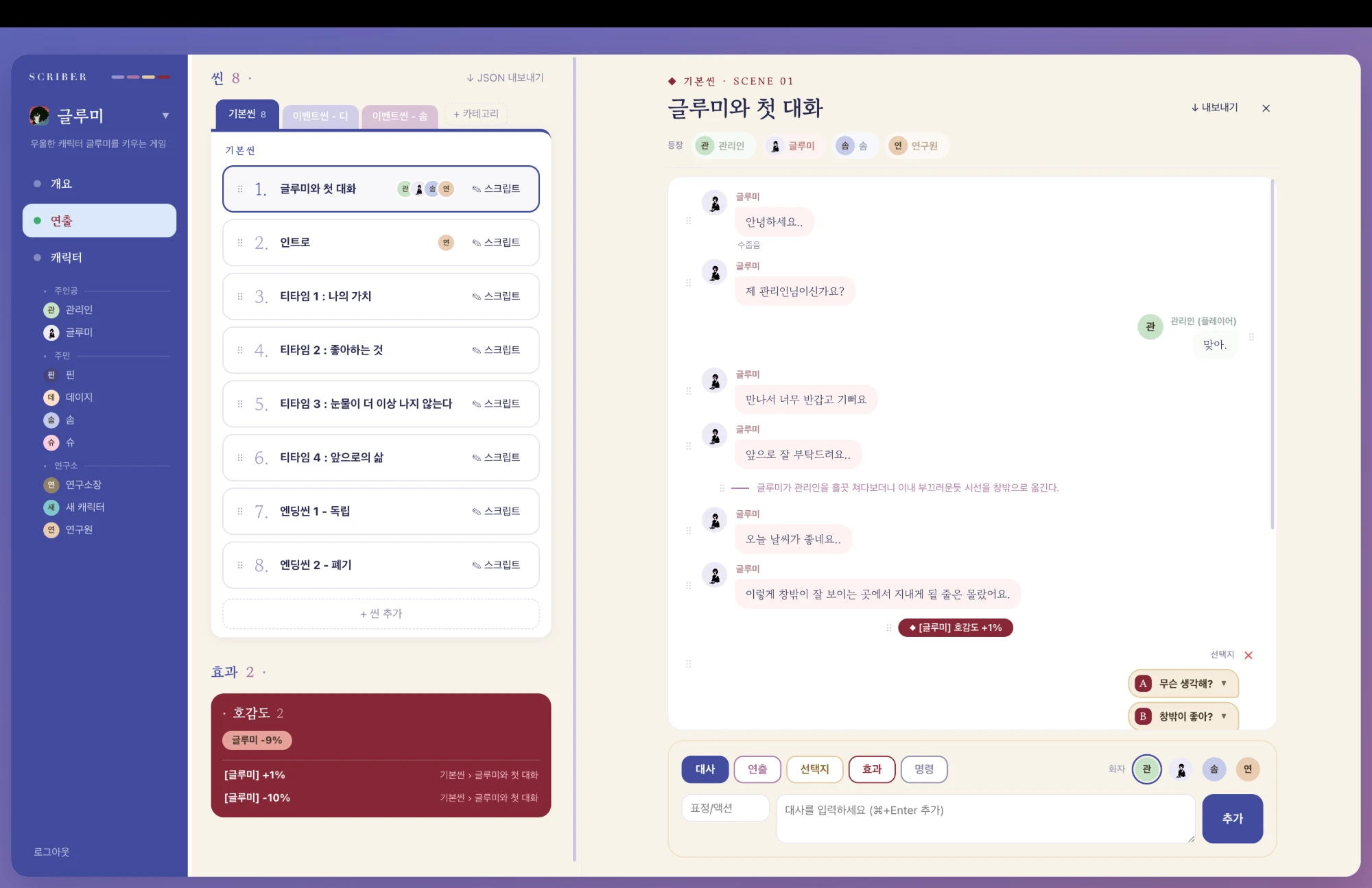Select the 연출 input mode button
1372x888 pixels.
pyautogui.click(x=757, y=769)
